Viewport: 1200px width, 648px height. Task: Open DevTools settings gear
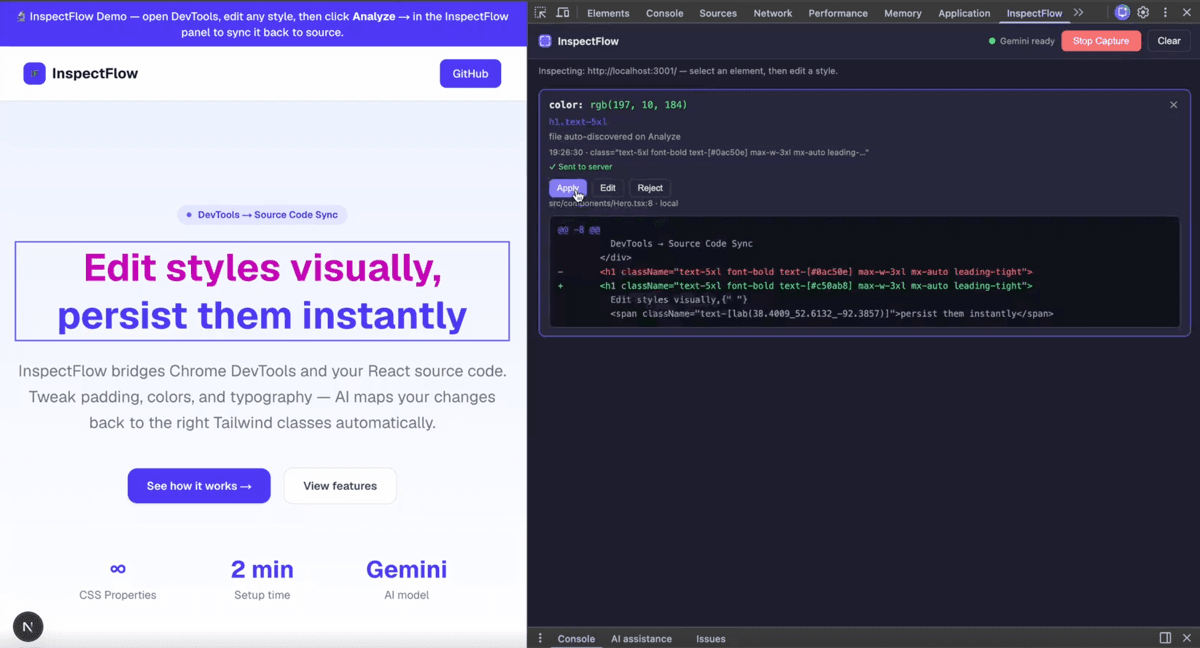click(x=1143, y=13)
